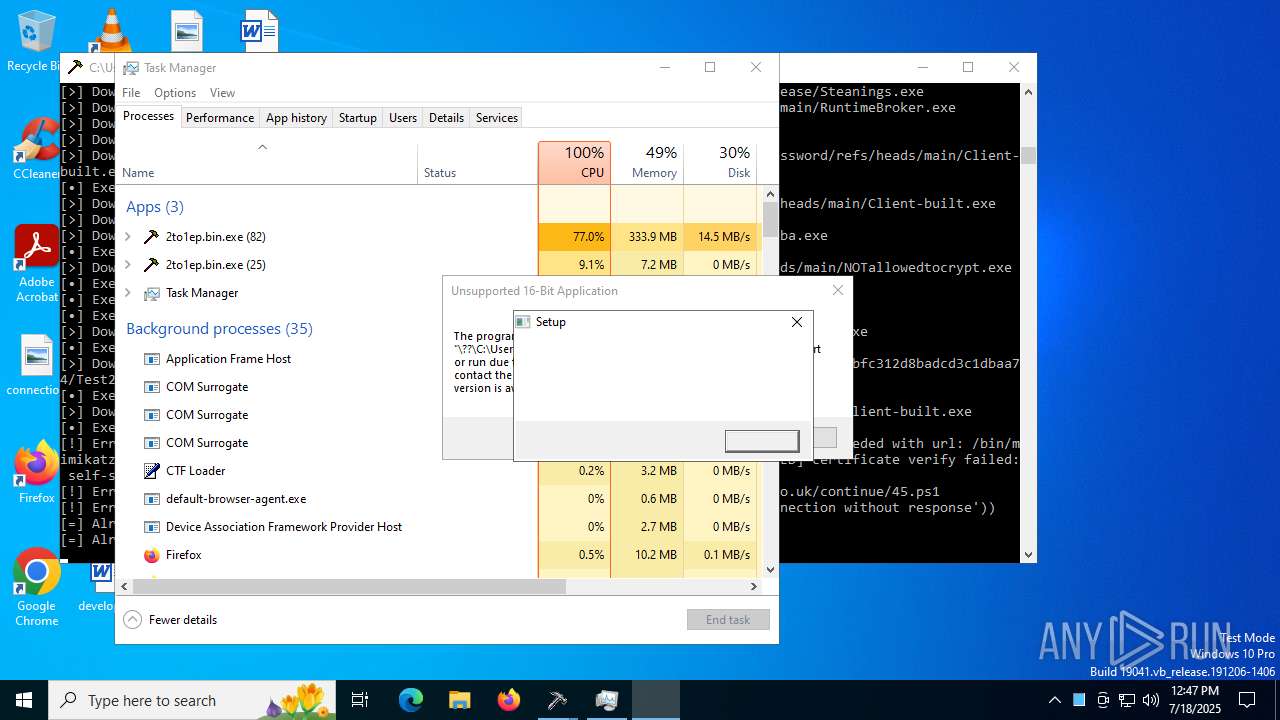Open Word document icon at top of desktop
Image resolution: width=1280 pixels, height=720 pixels.
click(x=259, y=30)
